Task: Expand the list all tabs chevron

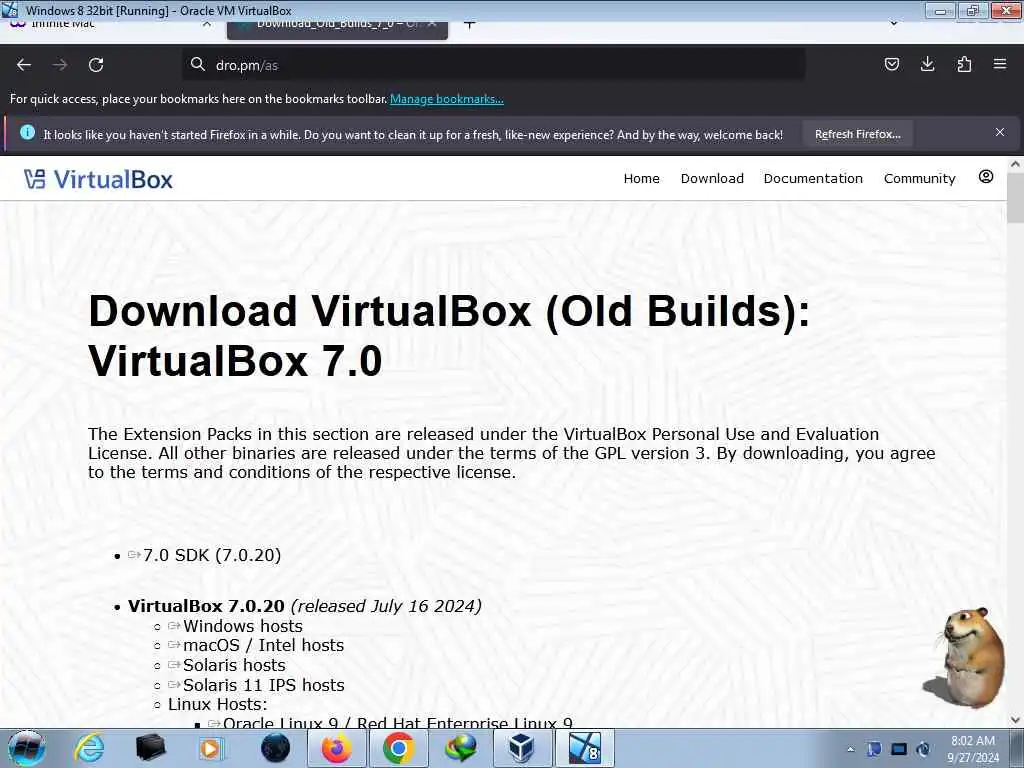Action: pyautogui.click(x=894, y=24)
